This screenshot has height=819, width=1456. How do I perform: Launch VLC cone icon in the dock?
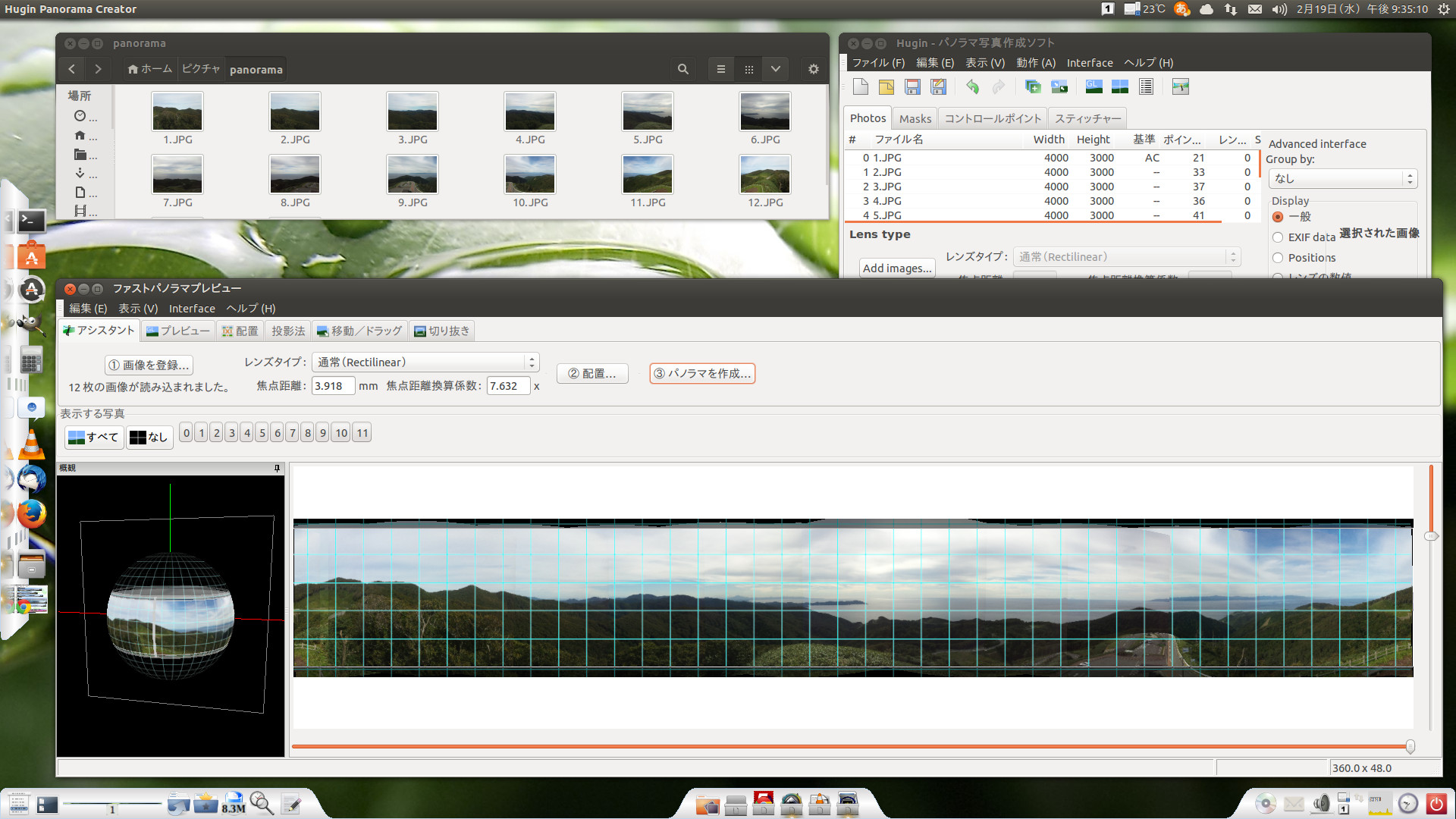click(x=31, y=444)
